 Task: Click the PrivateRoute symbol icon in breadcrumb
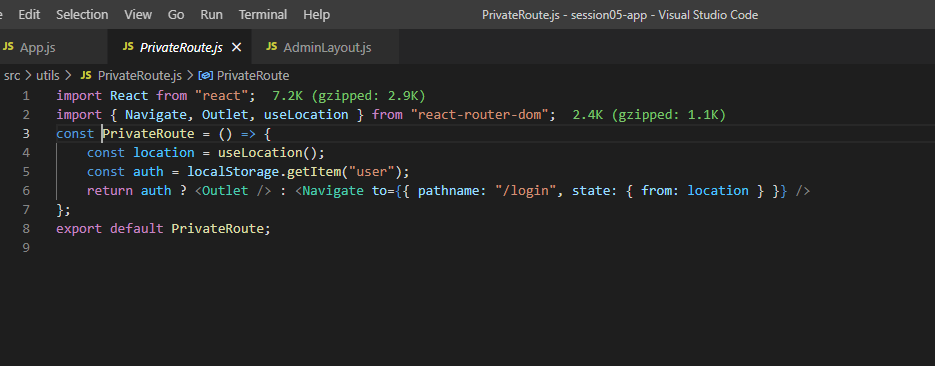206,76
